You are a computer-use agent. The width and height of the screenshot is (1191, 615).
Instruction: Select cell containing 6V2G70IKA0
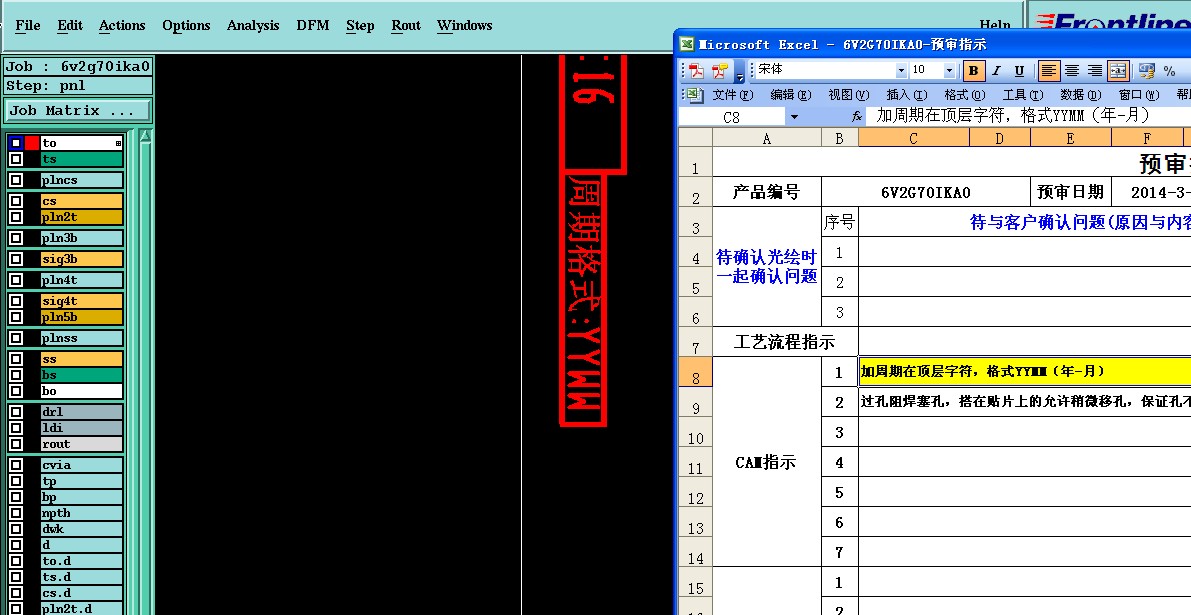pos(926,192)
